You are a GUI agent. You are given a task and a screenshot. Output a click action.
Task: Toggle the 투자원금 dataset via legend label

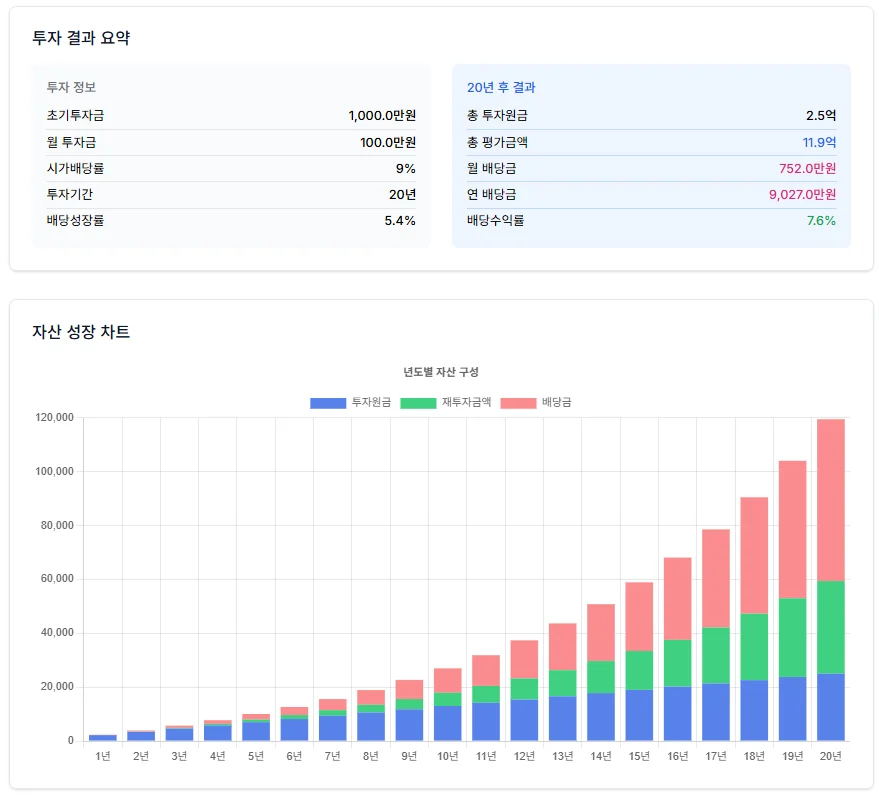(x=371, y=402)
